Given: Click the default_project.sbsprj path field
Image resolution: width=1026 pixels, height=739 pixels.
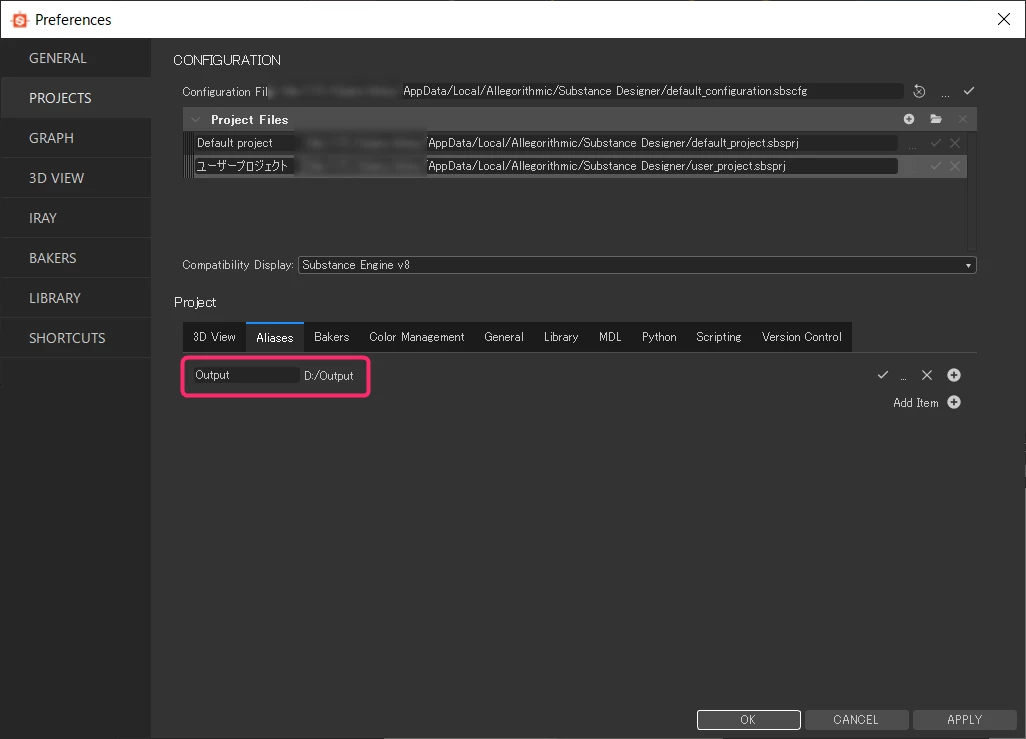Looking at the screenshot, I should tap(596, 143).
